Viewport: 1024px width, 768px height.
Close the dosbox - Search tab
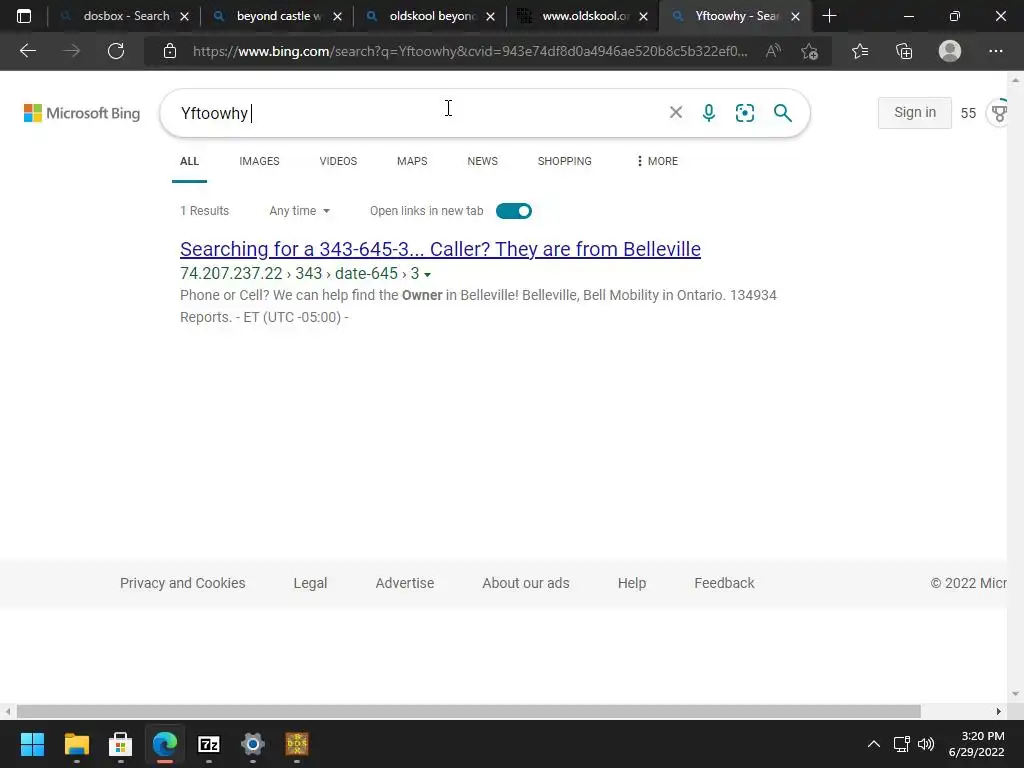(x=184, y=16)
